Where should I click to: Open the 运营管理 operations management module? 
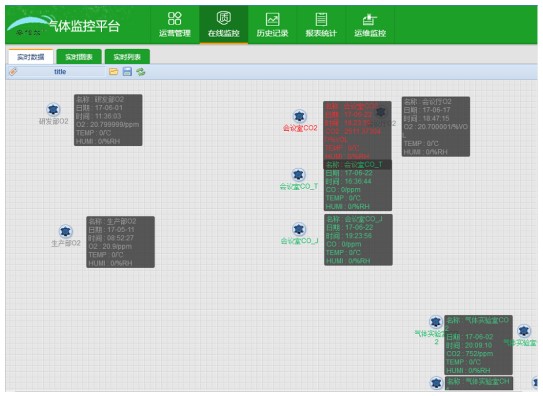click(175, 24)
